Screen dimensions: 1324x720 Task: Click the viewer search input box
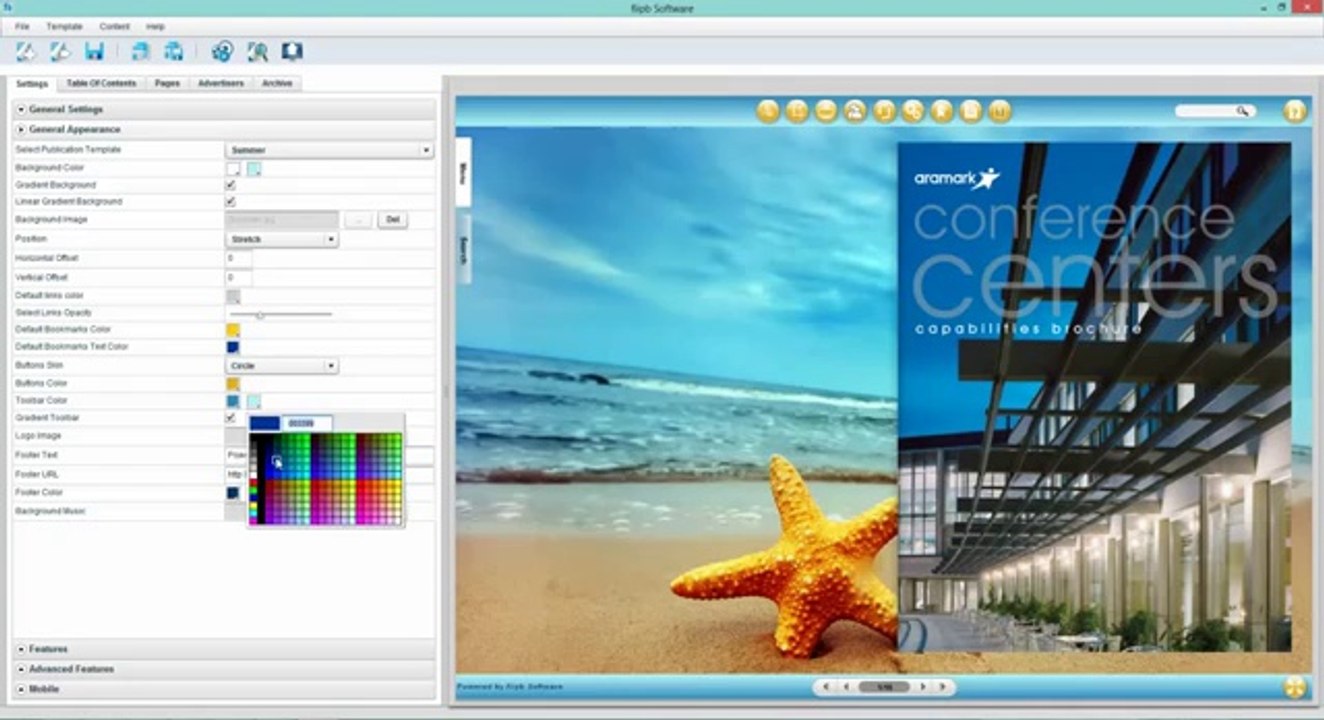coord(1215,111)
